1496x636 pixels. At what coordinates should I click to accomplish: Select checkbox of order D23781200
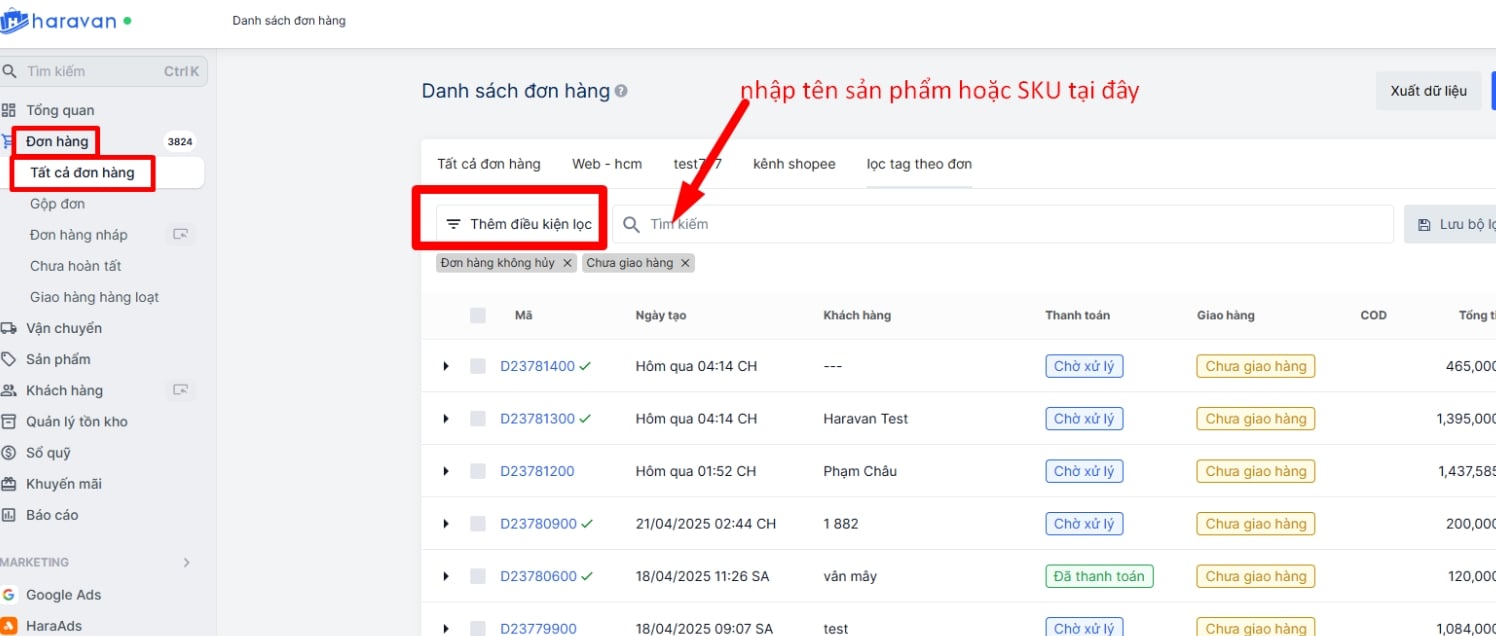pos(478,471)
